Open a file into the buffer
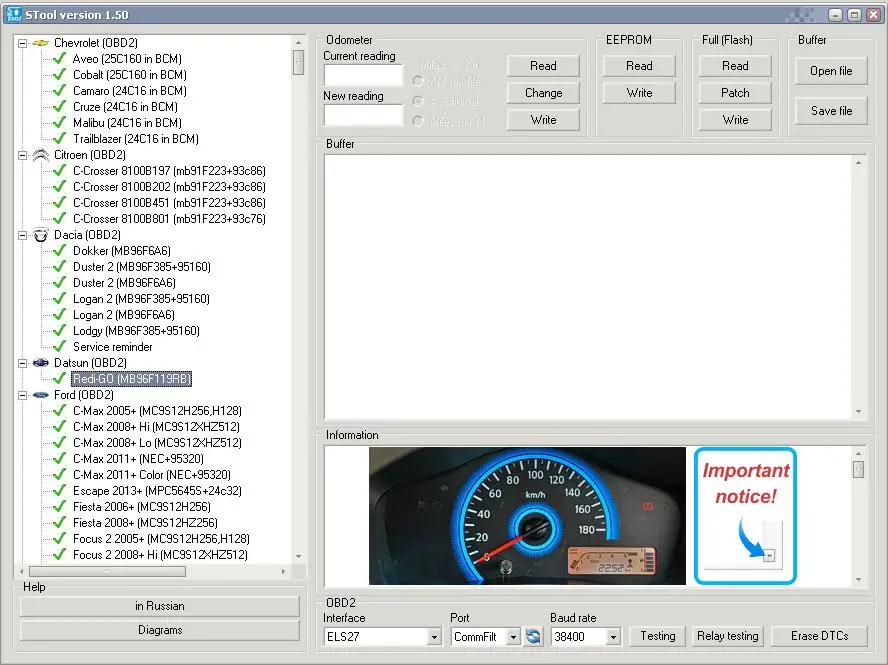This screenshot has height=665, width=888. [831, 71]
